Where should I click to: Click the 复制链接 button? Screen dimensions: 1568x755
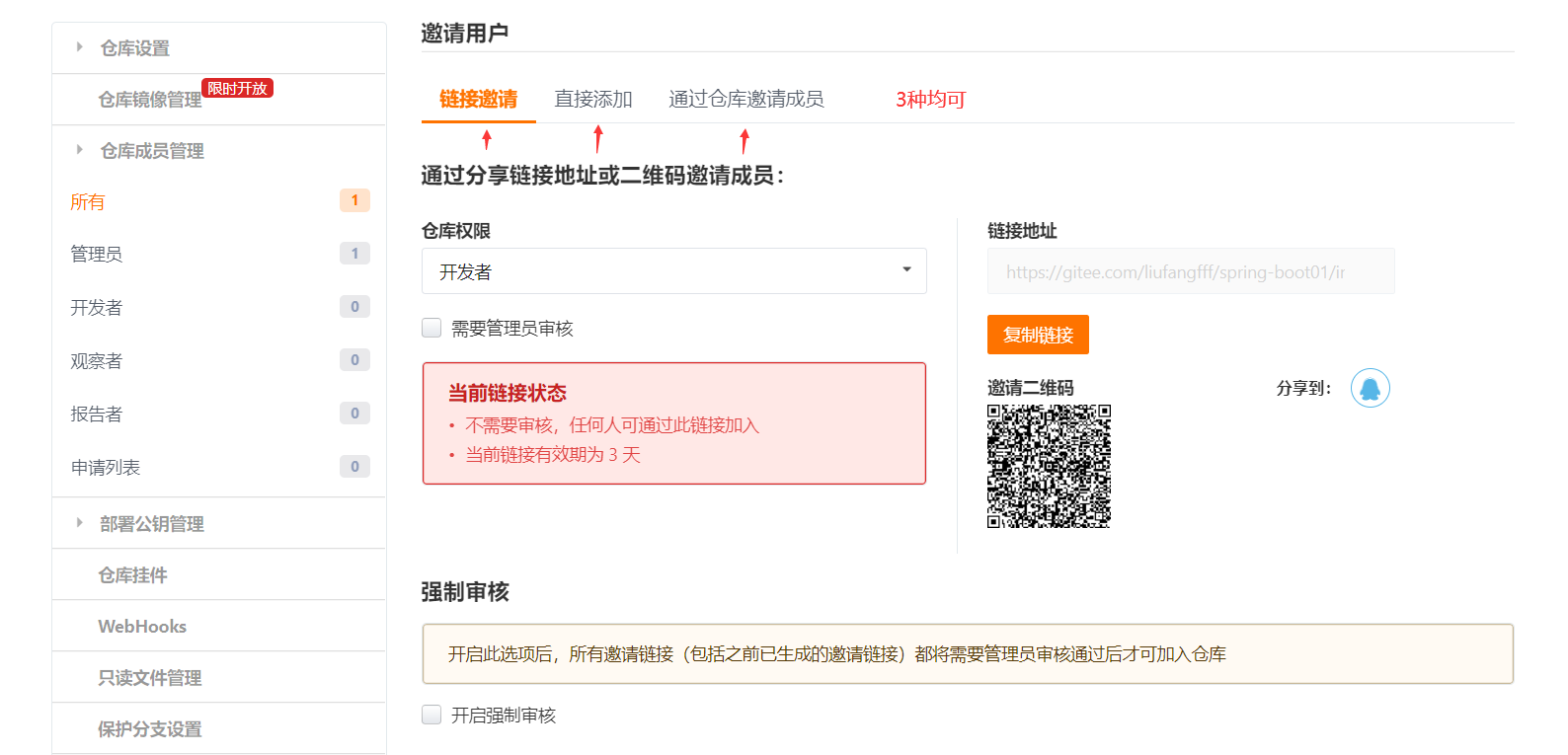pyautogui.click(x=1038, y=335)
